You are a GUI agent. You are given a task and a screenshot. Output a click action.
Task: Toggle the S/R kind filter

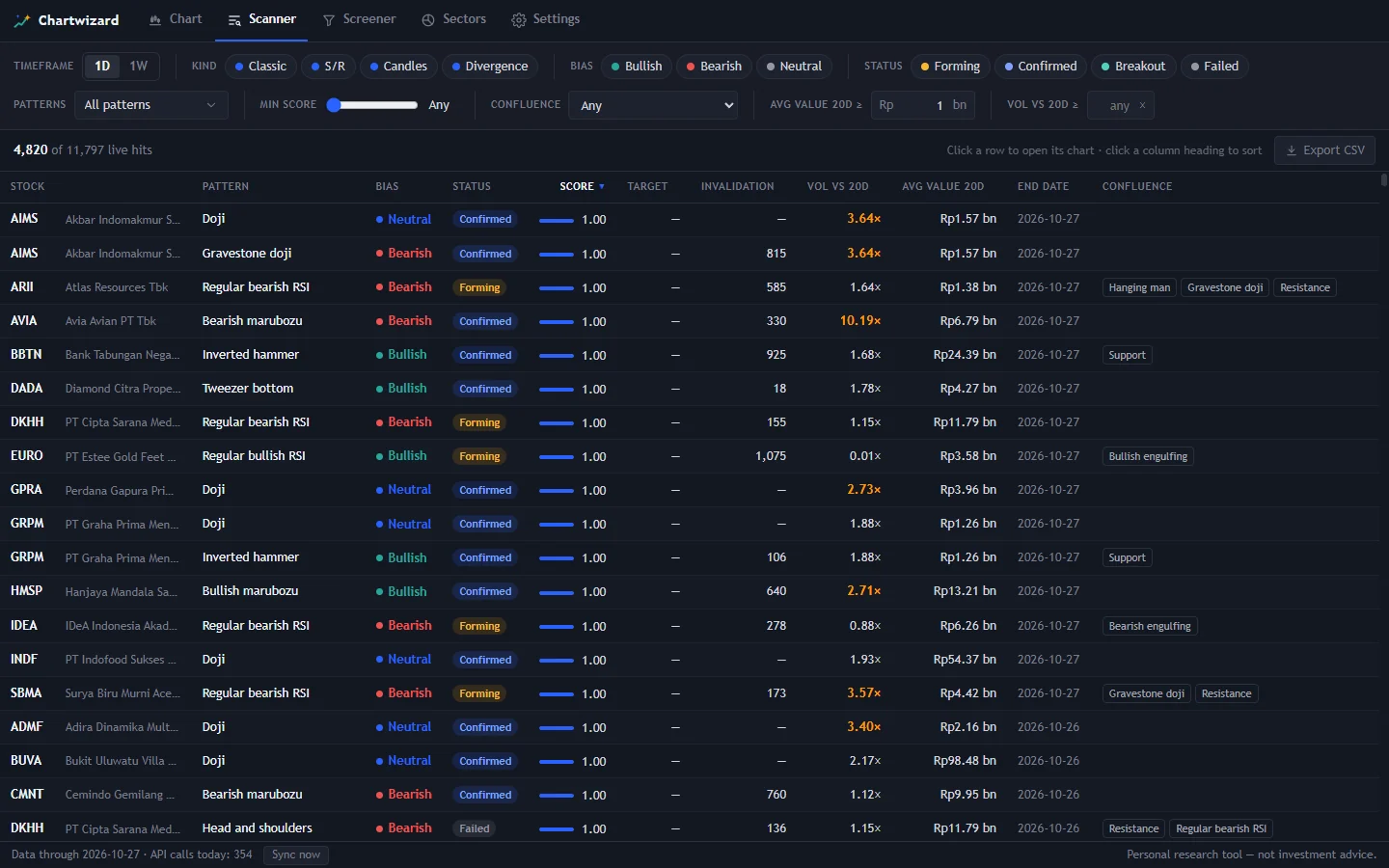(x=328, y=67)
